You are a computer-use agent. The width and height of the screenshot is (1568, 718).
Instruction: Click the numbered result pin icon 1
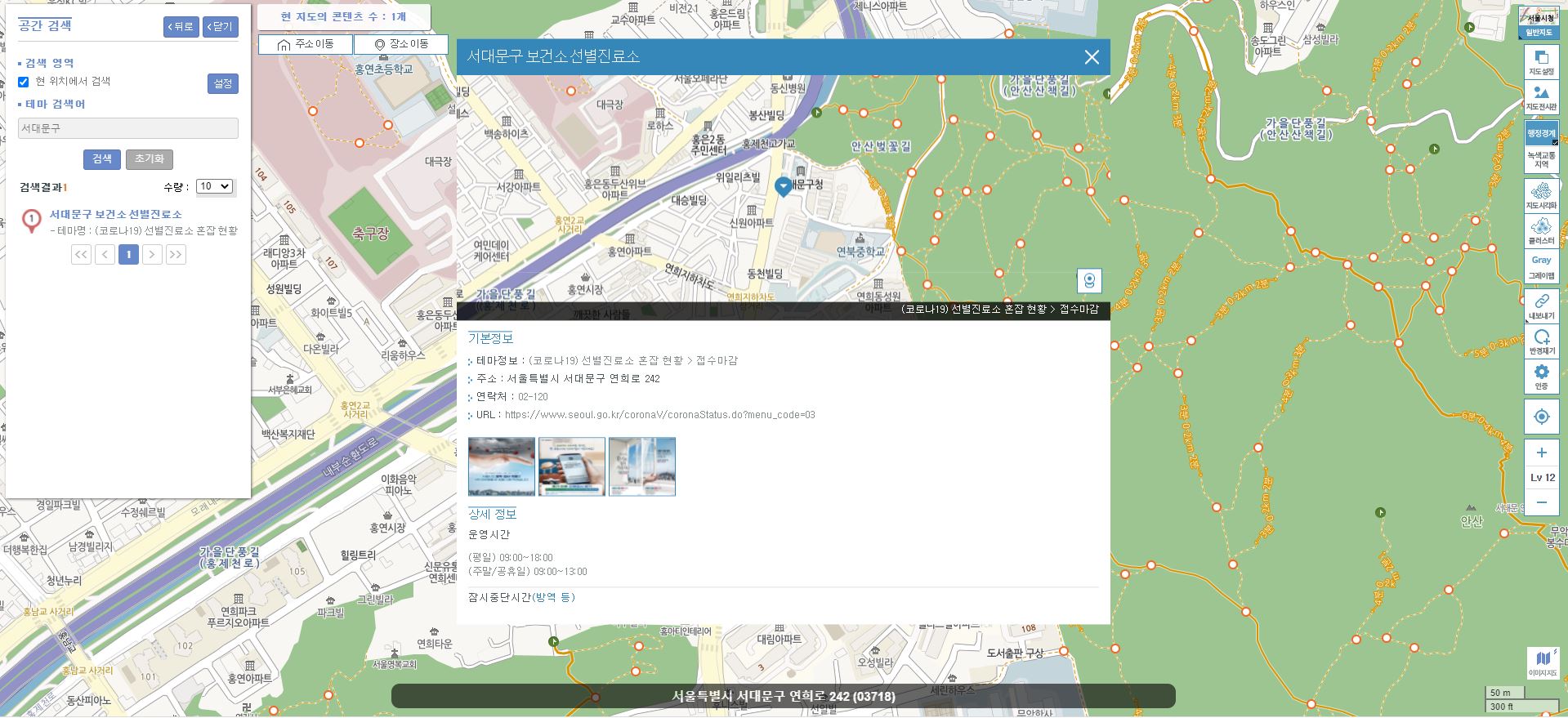click(32, 221)
